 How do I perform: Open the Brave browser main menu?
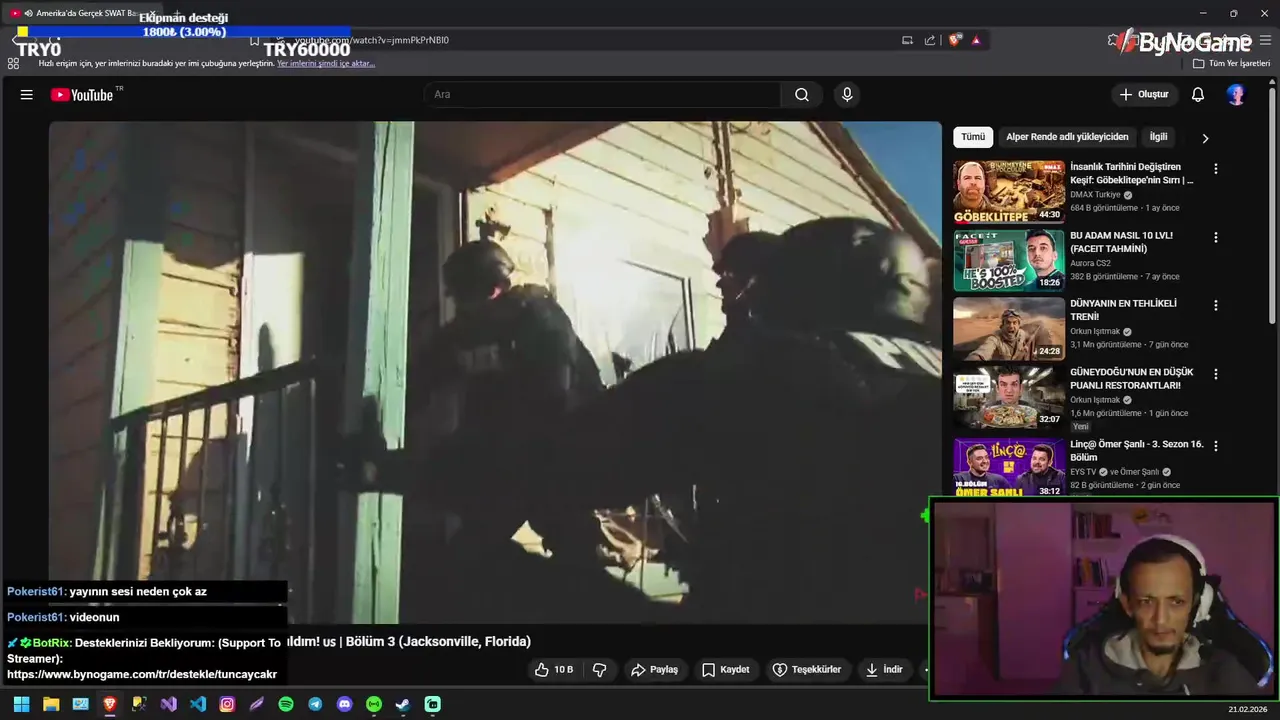coord(1265,40)
